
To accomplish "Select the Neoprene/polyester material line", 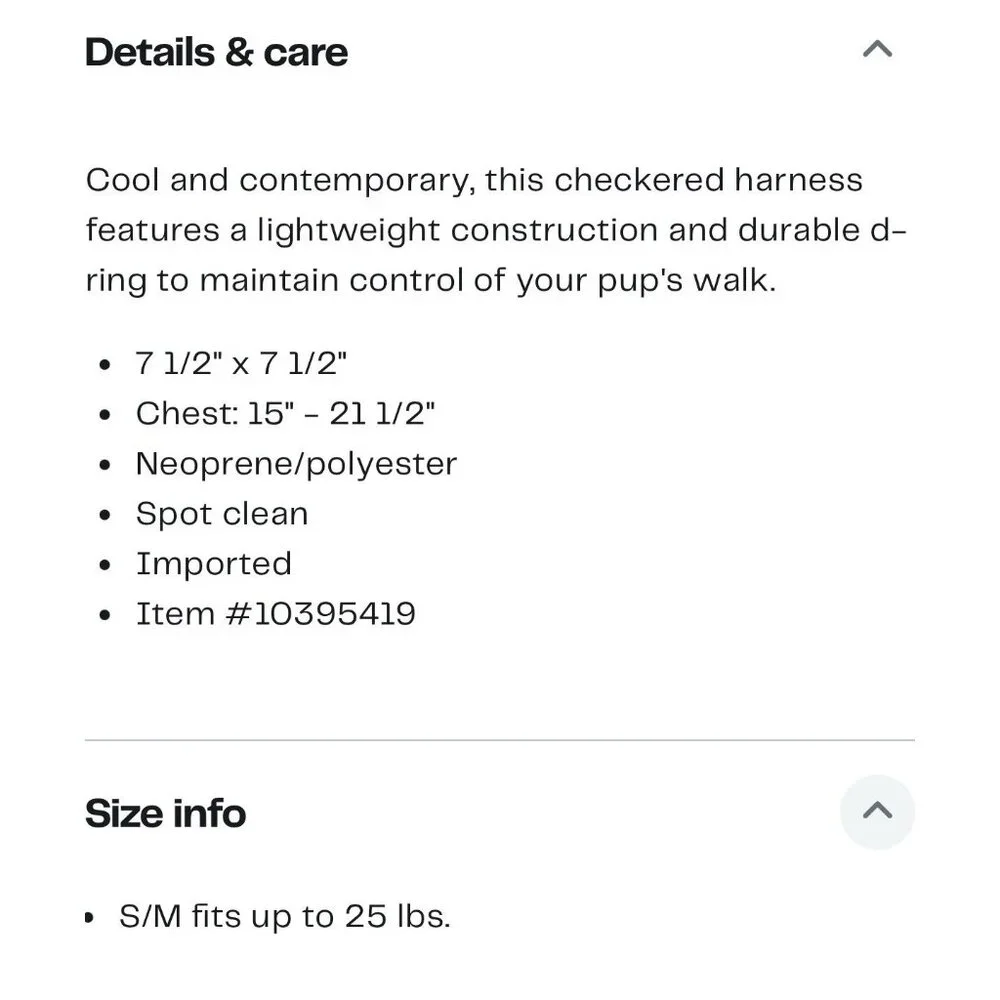I will [x=296, y=464].
